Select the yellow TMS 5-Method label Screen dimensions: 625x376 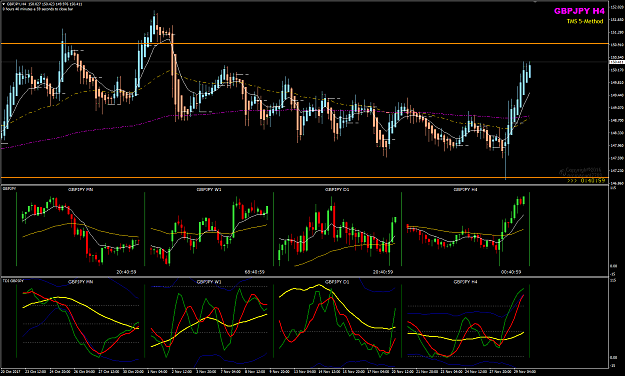coord(585,22)
